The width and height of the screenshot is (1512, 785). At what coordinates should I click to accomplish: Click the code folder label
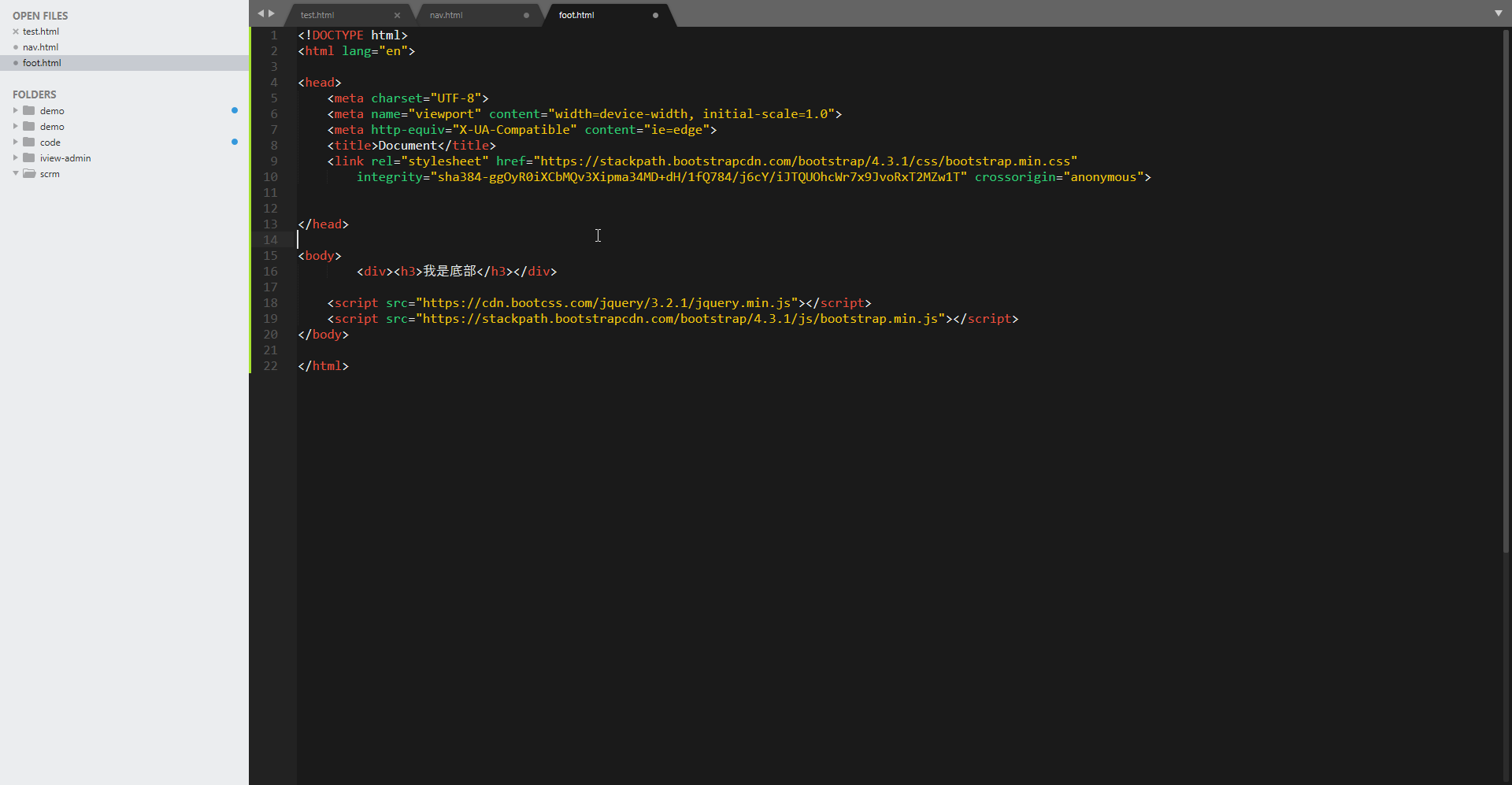coord(50,143)
